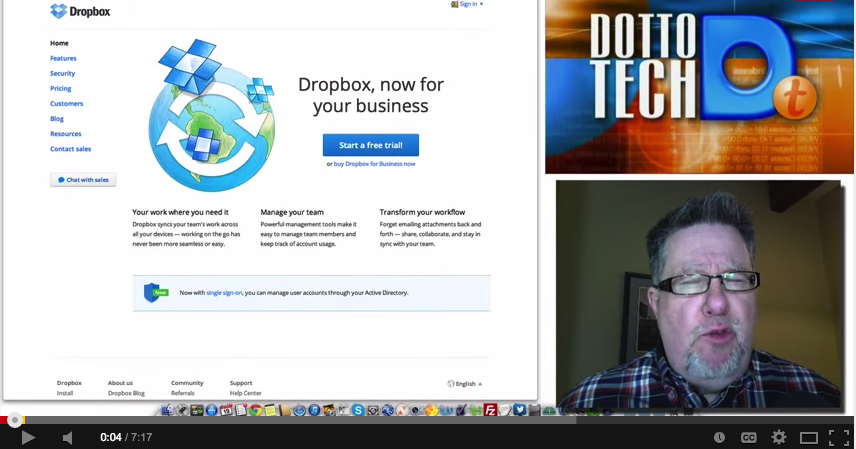Enter fullscreen with the corner brackets icon

pos(839,438)
